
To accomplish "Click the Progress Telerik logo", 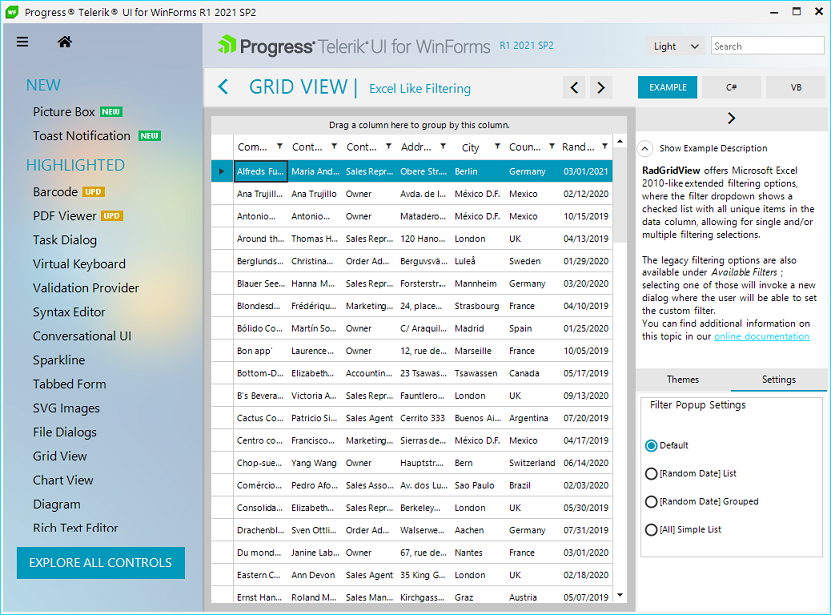I will click(353, 46).
